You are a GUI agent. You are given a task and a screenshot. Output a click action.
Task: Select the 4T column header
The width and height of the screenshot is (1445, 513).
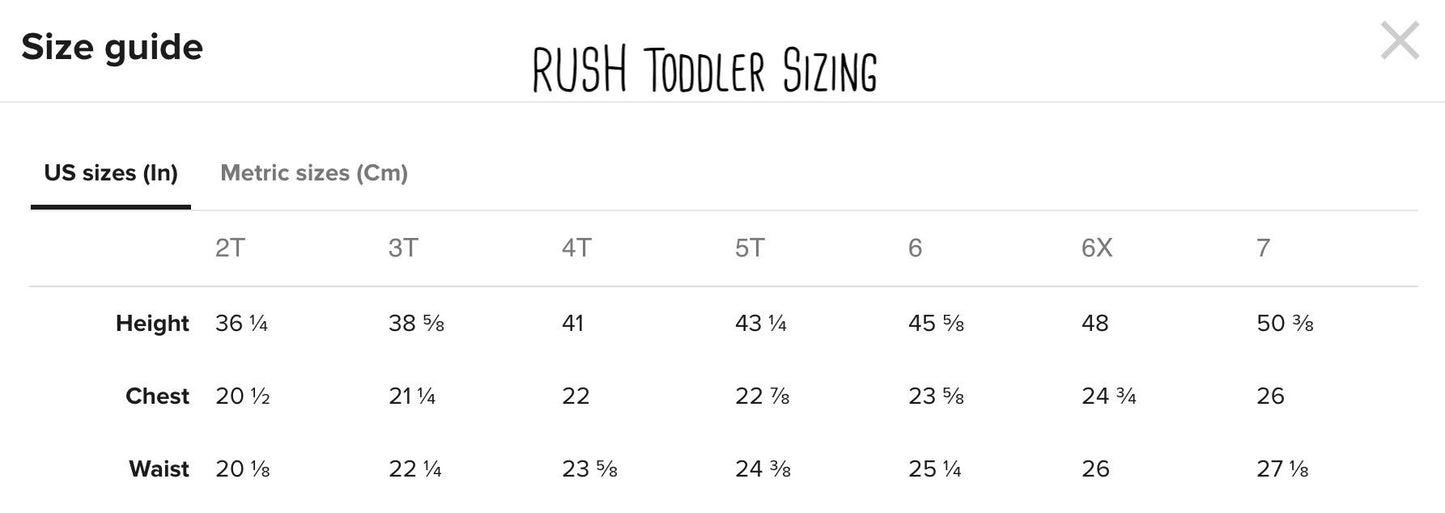pyautogui.click(x=577, y=248)
